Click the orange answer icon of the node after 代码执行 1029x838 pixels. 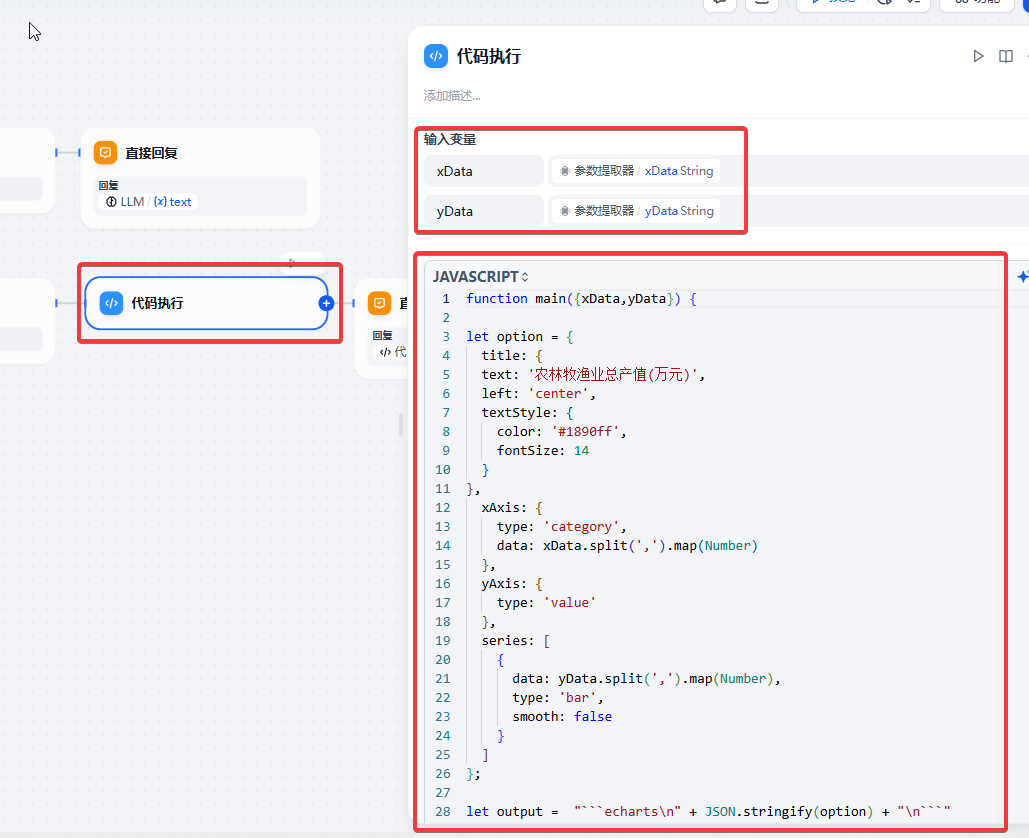[379, 303]
